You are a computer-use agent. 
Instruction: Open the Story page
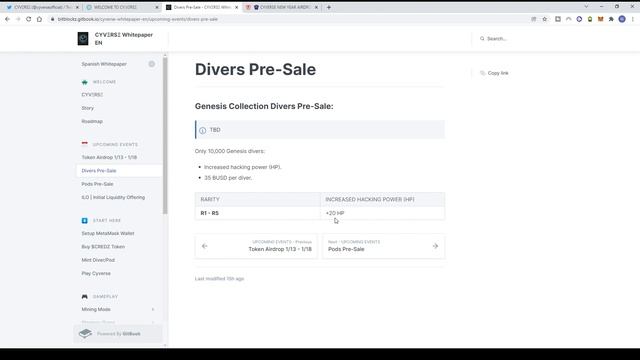point(87,108)
